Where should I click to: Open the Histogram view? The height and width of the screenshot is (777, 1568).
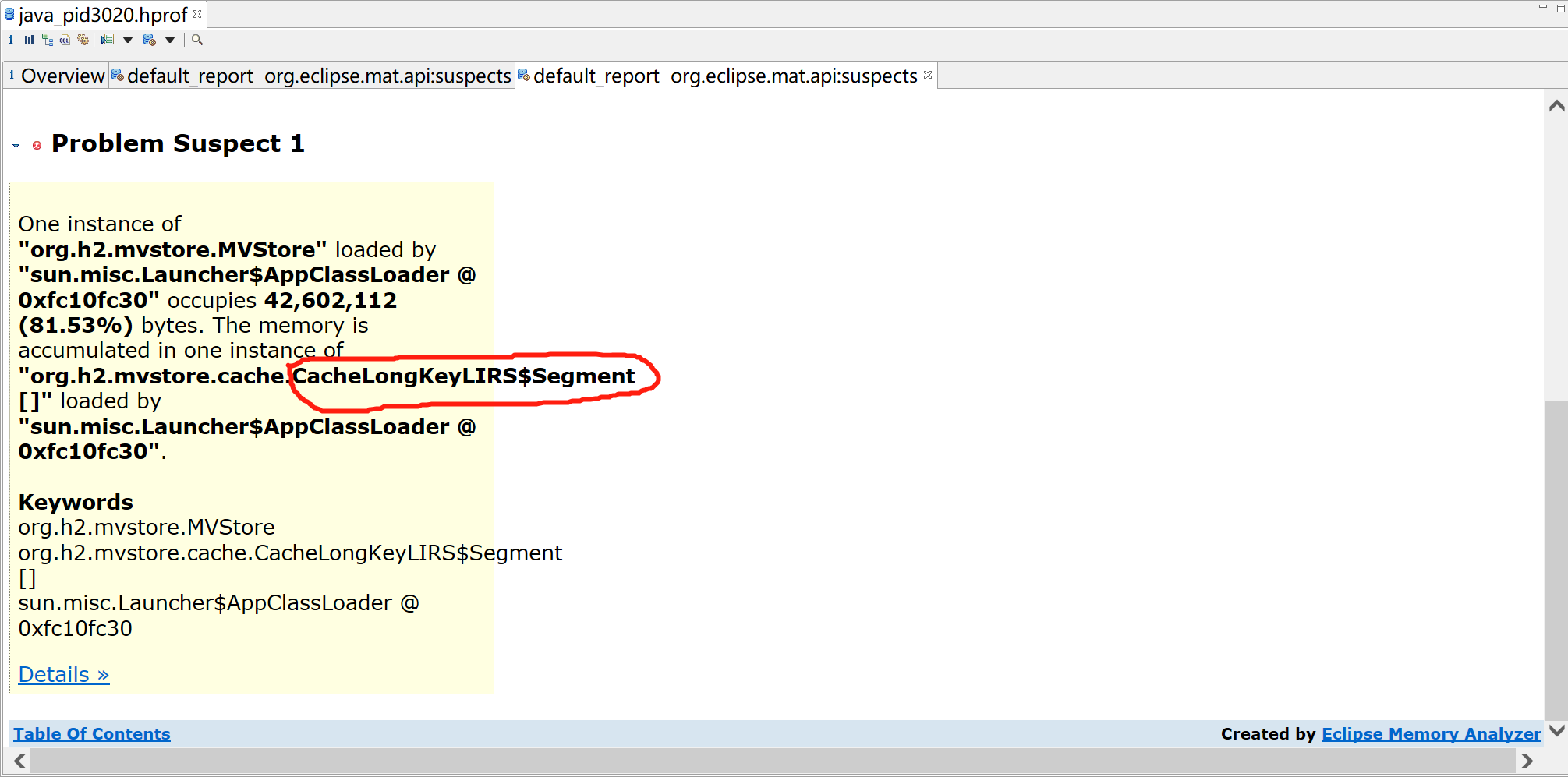coord(29,40)
